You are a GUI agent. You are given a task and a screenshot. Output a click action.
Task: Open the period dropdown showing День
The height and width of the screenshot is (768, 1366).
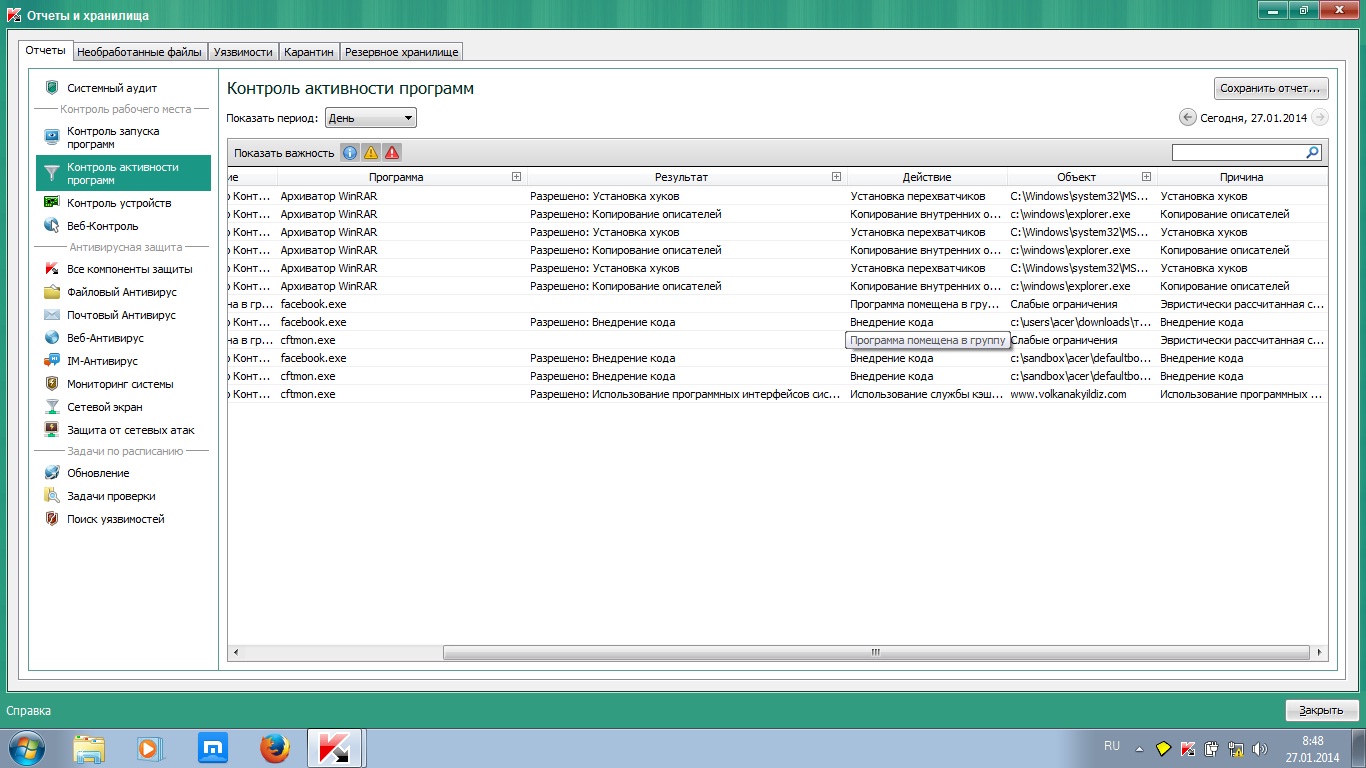[371, 118]
